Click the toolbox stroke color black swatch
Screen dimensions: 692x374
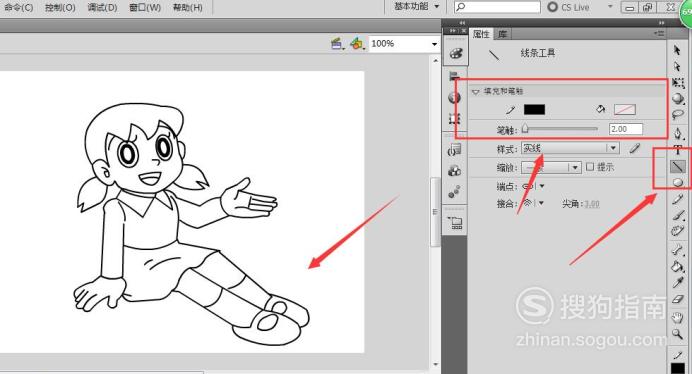pyautogui.click(x=677, y=368)
